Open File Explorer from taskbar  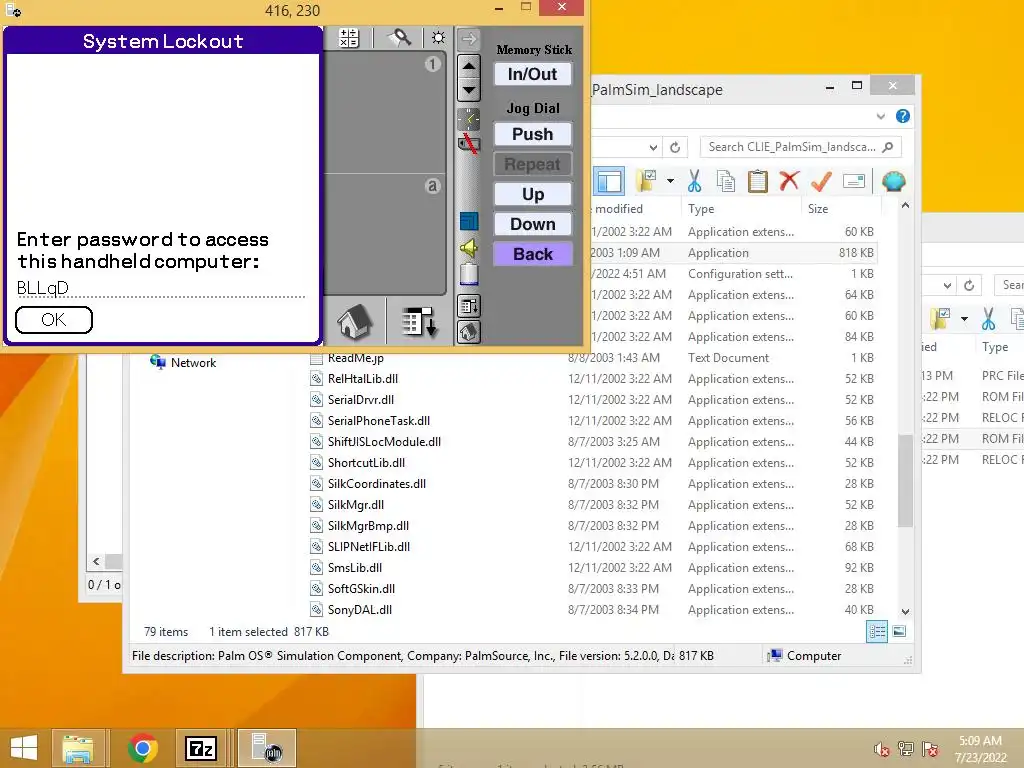click(77, 748)
